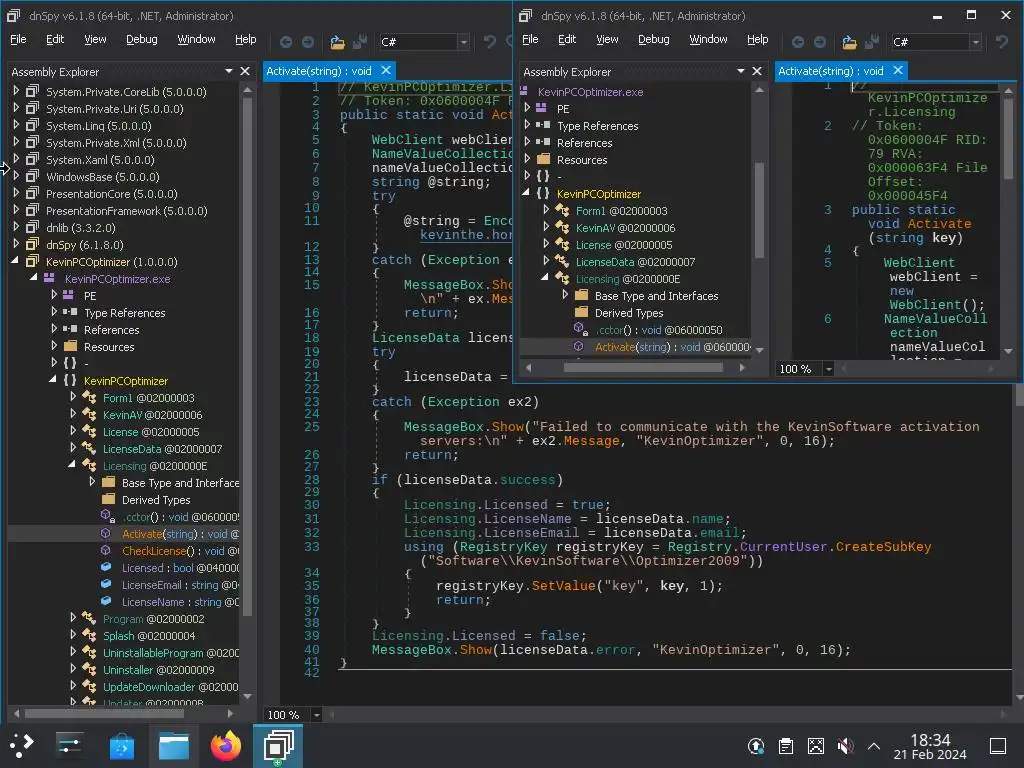Open left editor 100 % zoom dropdown
The width and height of the screenshot is (1024, 768).
(x=316, y=715)
